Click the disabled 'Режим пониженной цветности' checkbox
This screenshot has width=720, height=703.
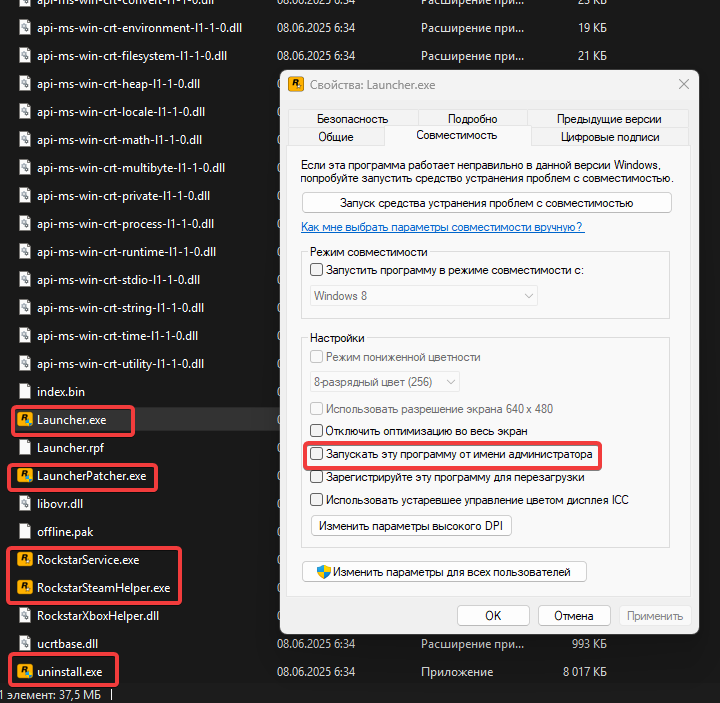pos(316,357)
